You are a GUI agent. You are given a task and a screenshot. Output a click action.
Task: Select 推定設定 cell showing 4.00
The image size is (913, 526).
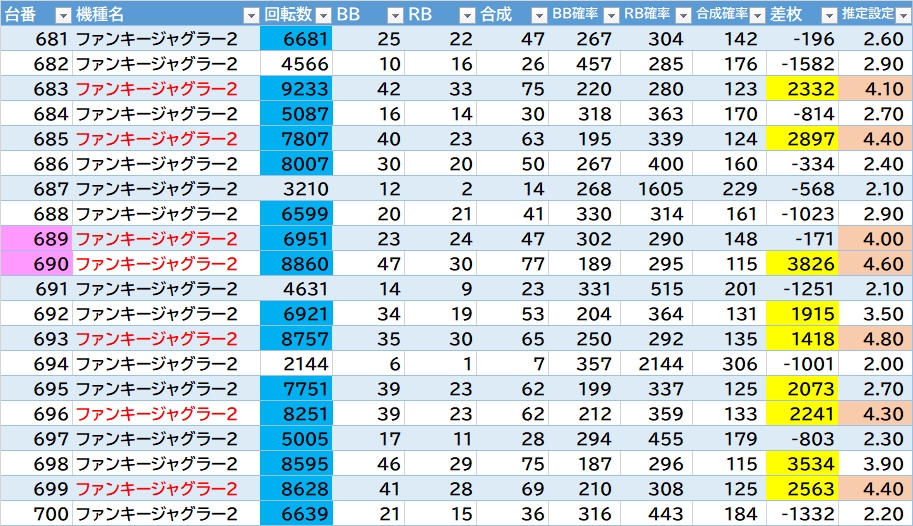click(875, 239)
